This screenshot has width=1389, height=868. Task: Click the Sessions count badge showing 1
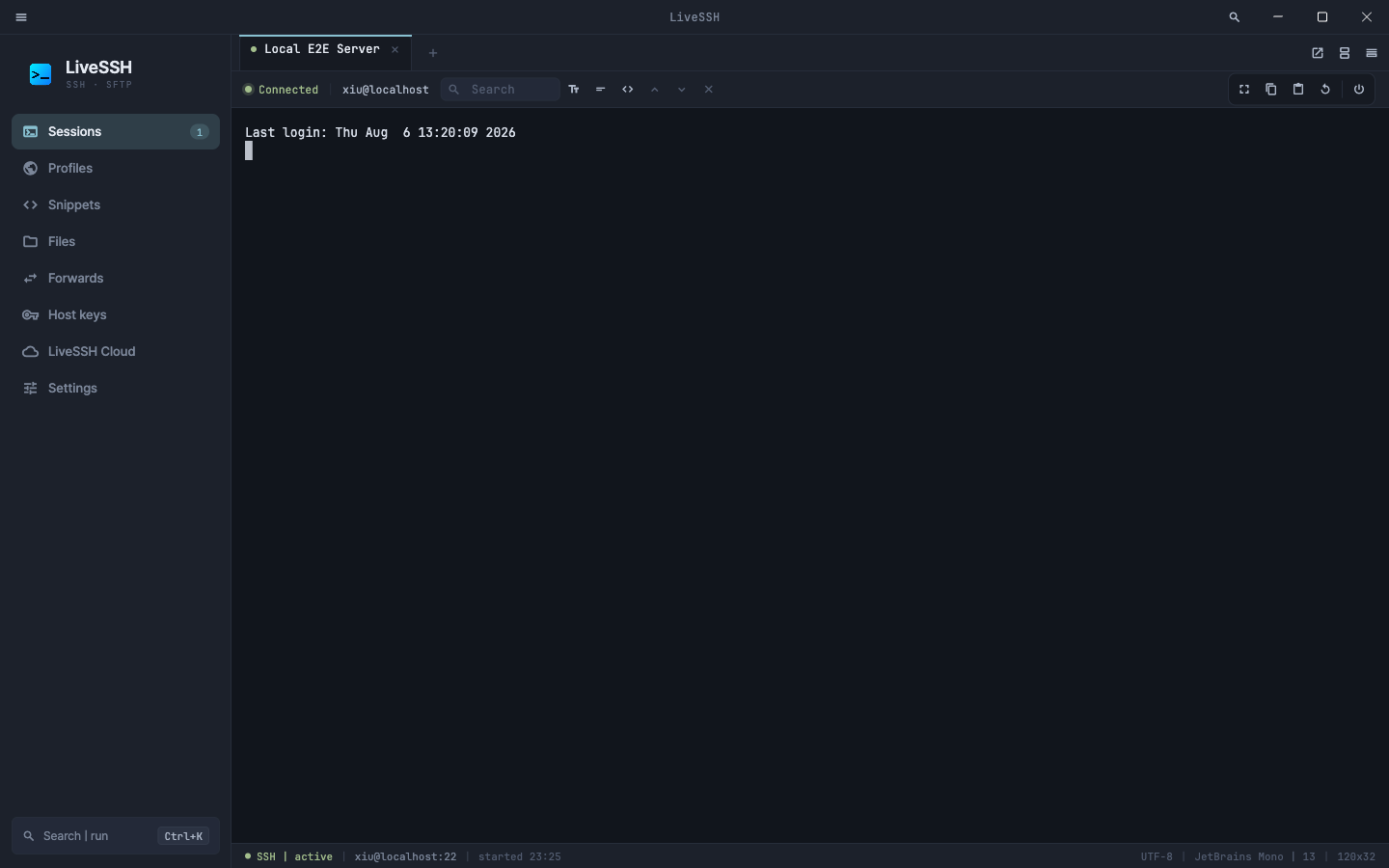(200, 132)
